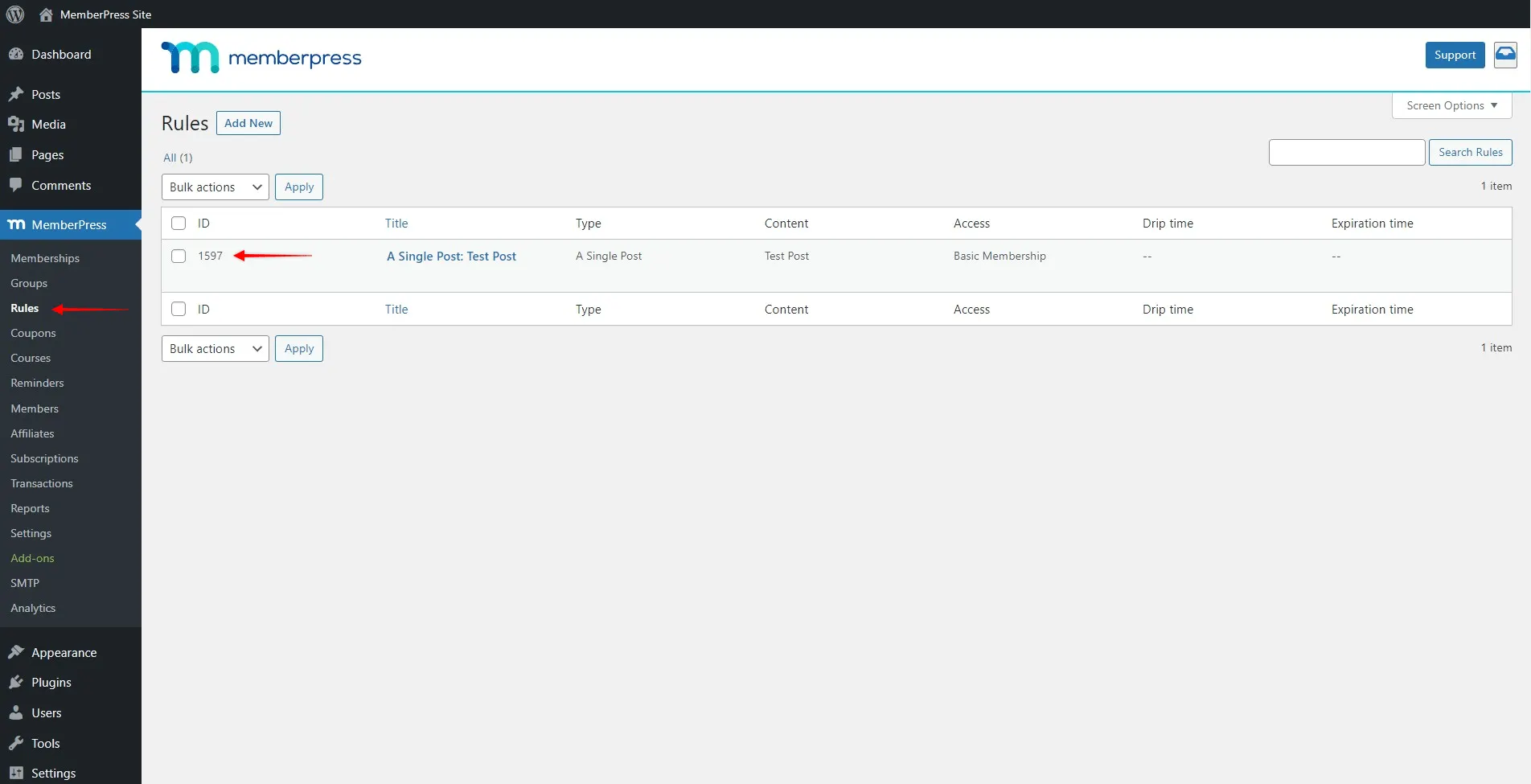Open the top Bulk actions dropdown
This screenshot has width=1531, height=784.
pyautogui.click(x=215, y=187)
